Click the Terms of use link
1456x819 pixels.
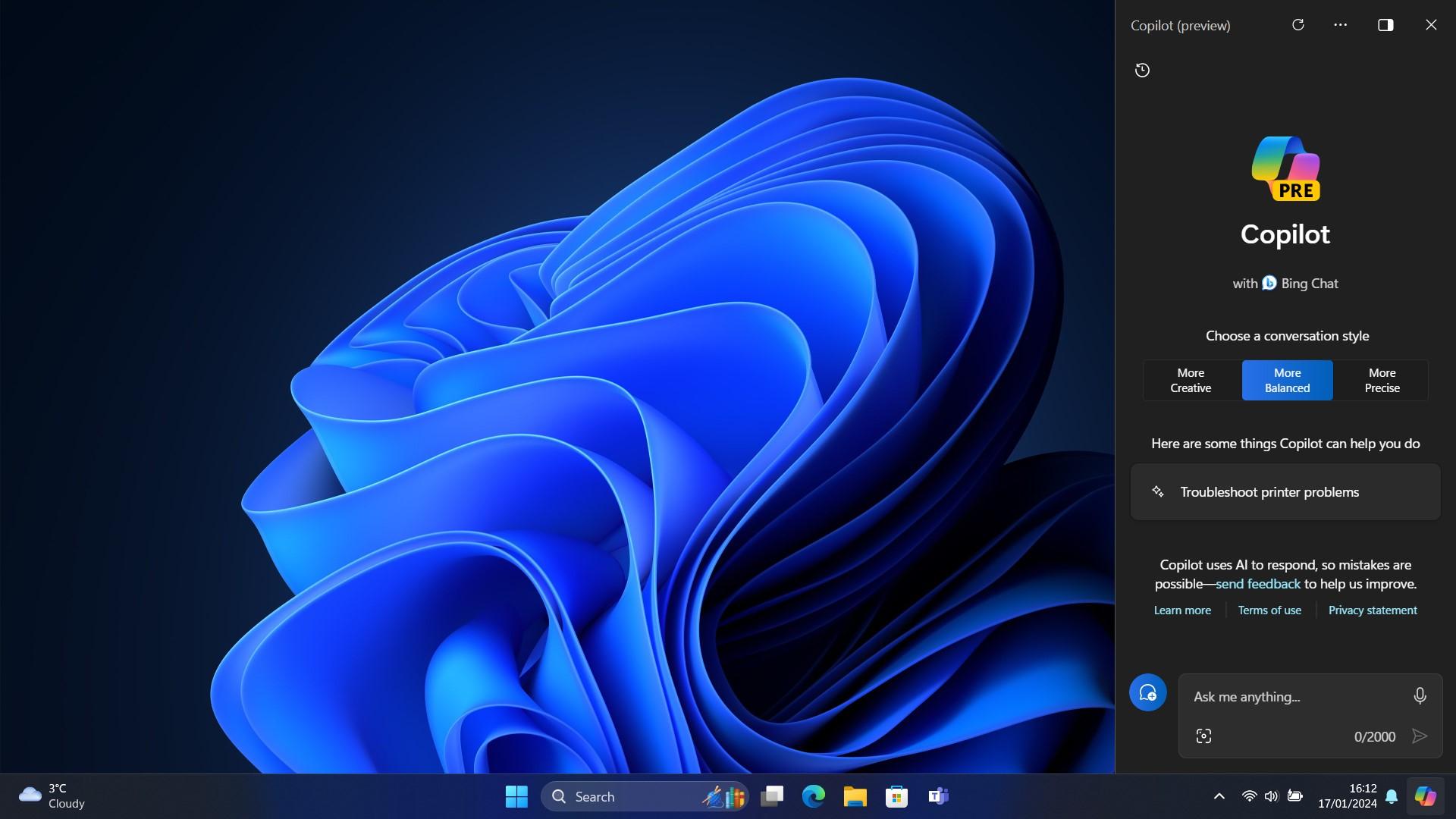pos(1269,610)
